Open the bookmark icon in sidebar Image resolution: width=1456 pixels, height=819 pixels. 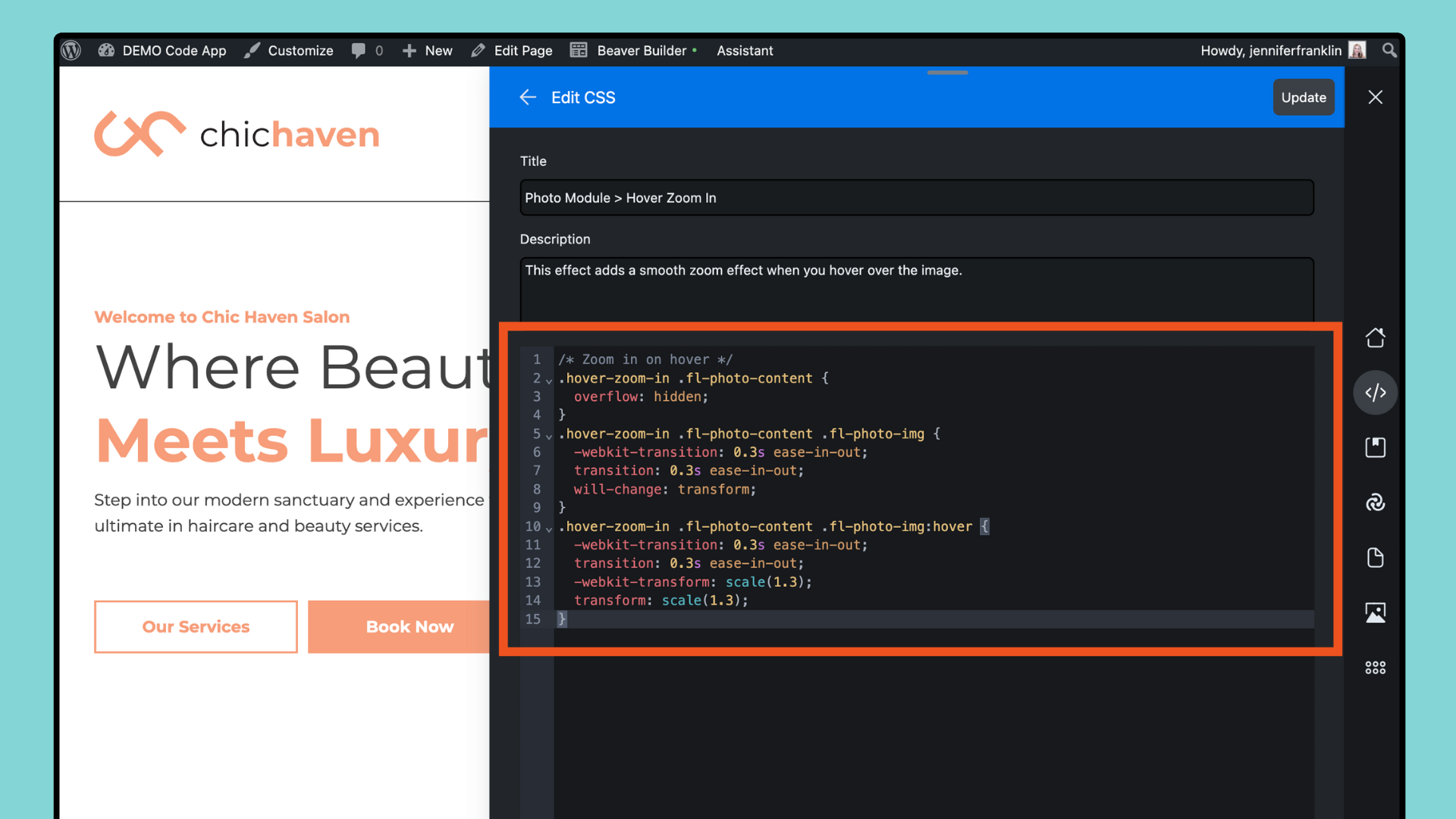click(1375, 447)
